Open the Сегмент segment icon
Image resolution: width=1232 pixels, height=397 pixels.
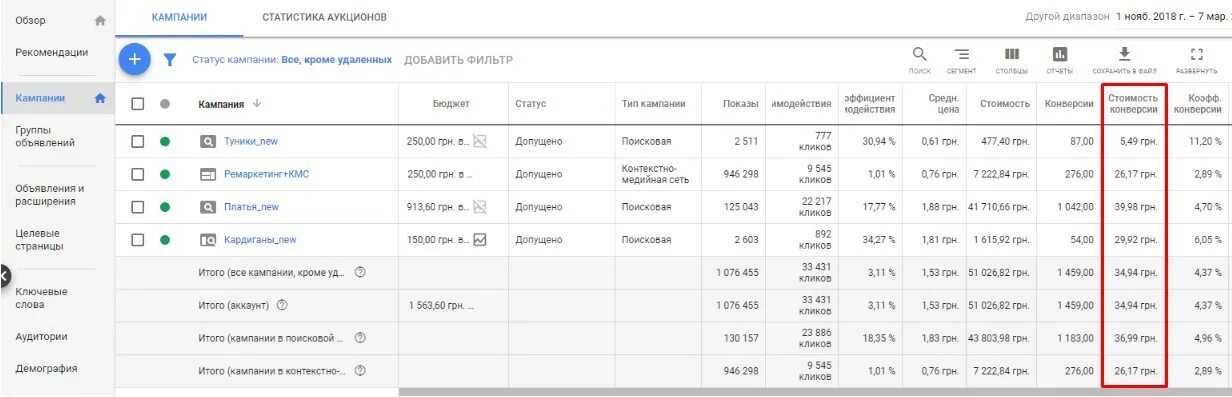(x=961, y=54)
